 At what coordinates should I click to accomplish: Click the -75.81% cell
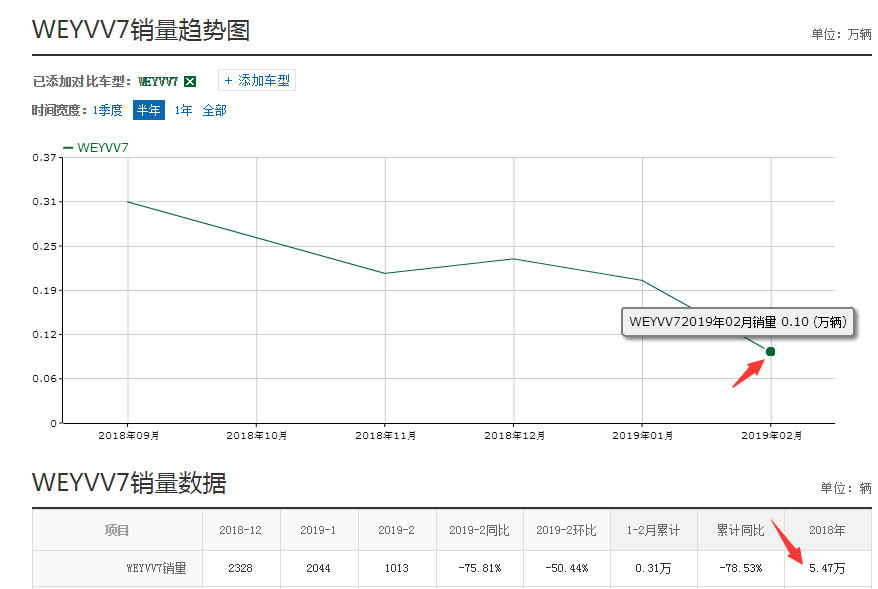(x=479, y=568)
